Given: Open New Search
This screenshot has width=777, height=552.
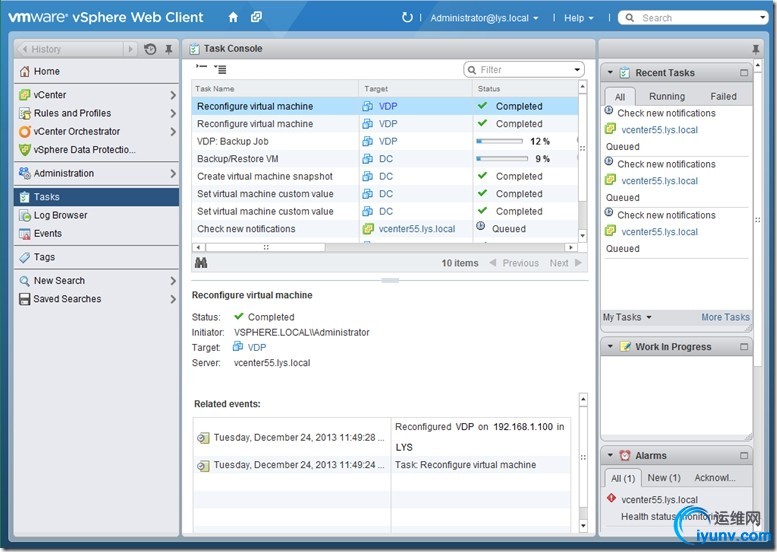Looking at the screenshot, I should pos(96,280).
